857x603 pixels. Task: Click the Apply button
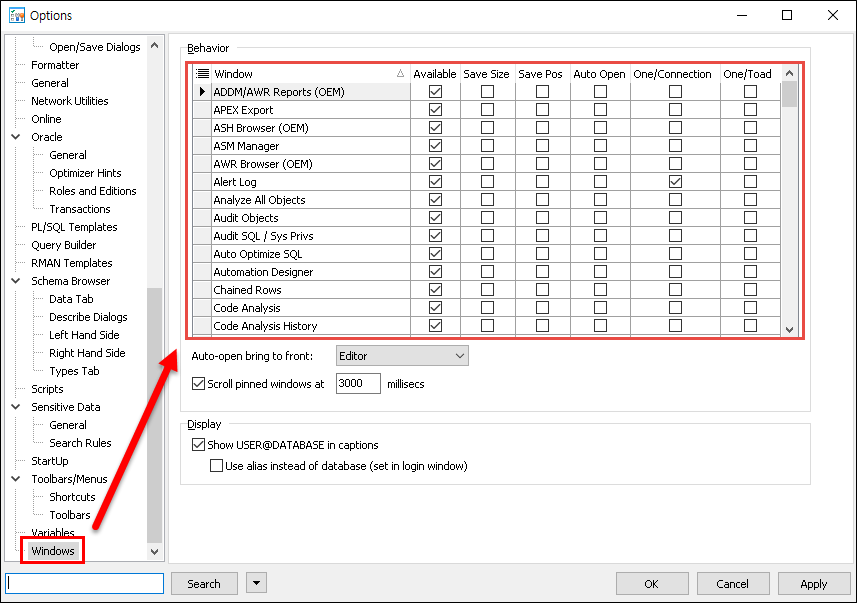click(813, 583)
